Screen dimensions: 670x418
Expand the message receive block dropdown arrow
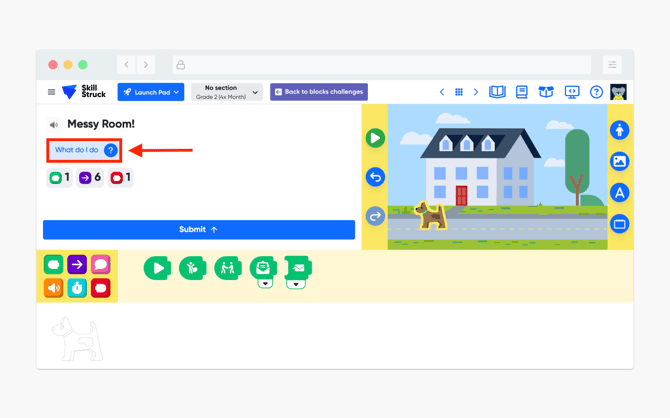pos(265,284)
